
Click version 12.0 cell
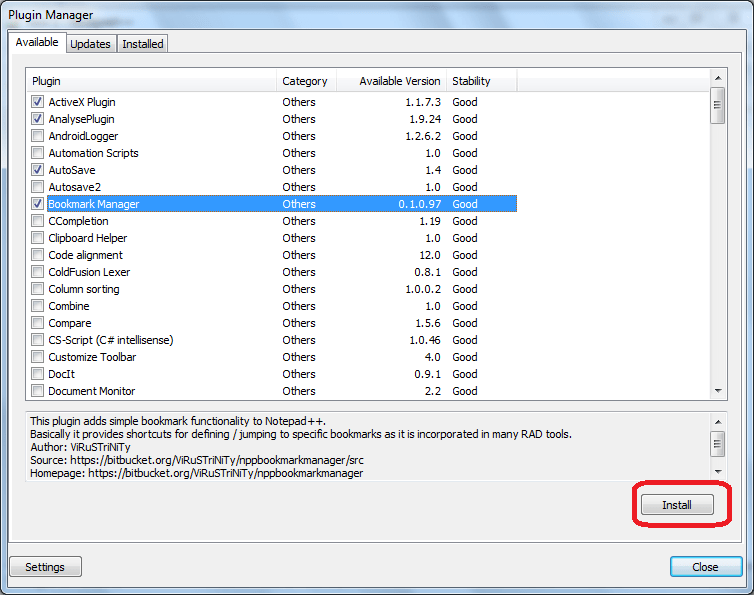pos(430,255)
